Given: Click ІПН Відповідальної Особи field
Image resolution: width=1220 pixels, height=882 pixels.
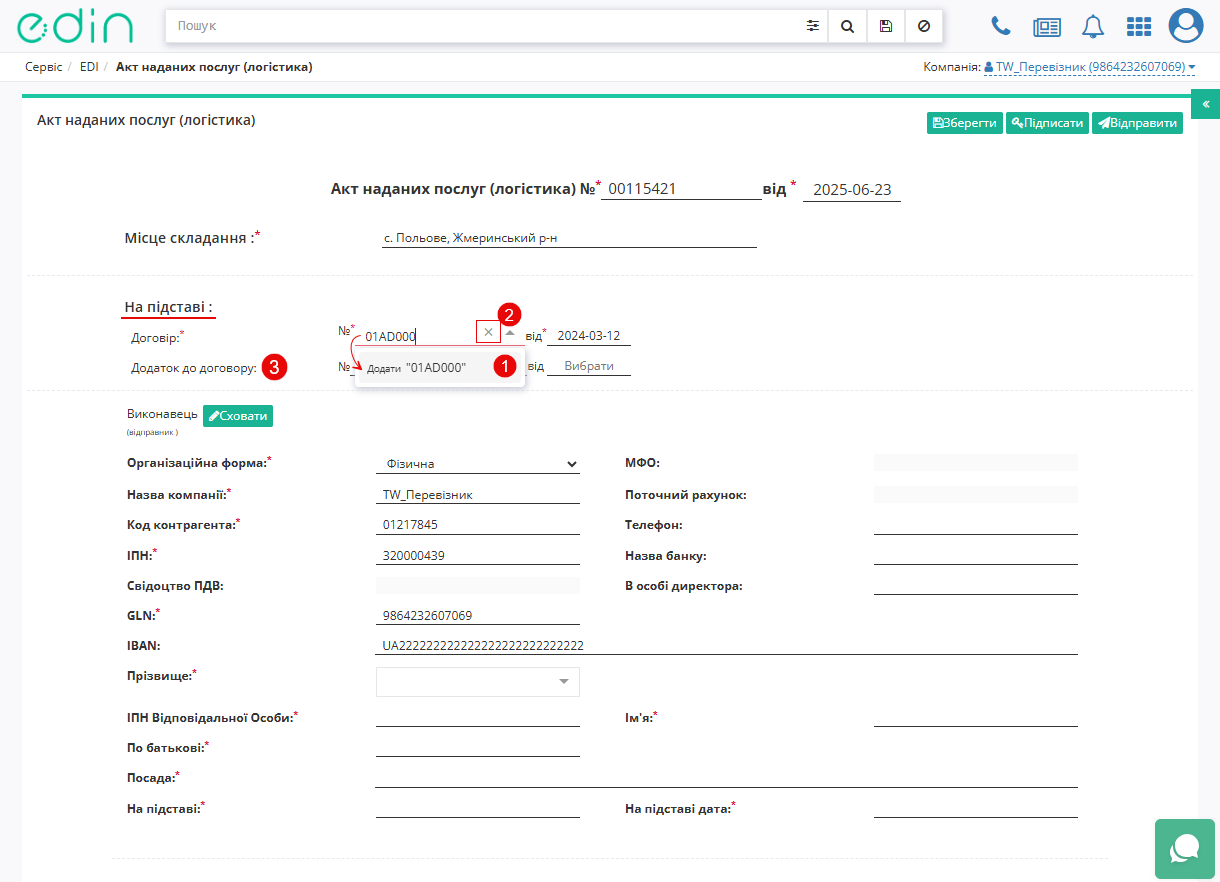Looking at the screenshot, I should 478,717.
